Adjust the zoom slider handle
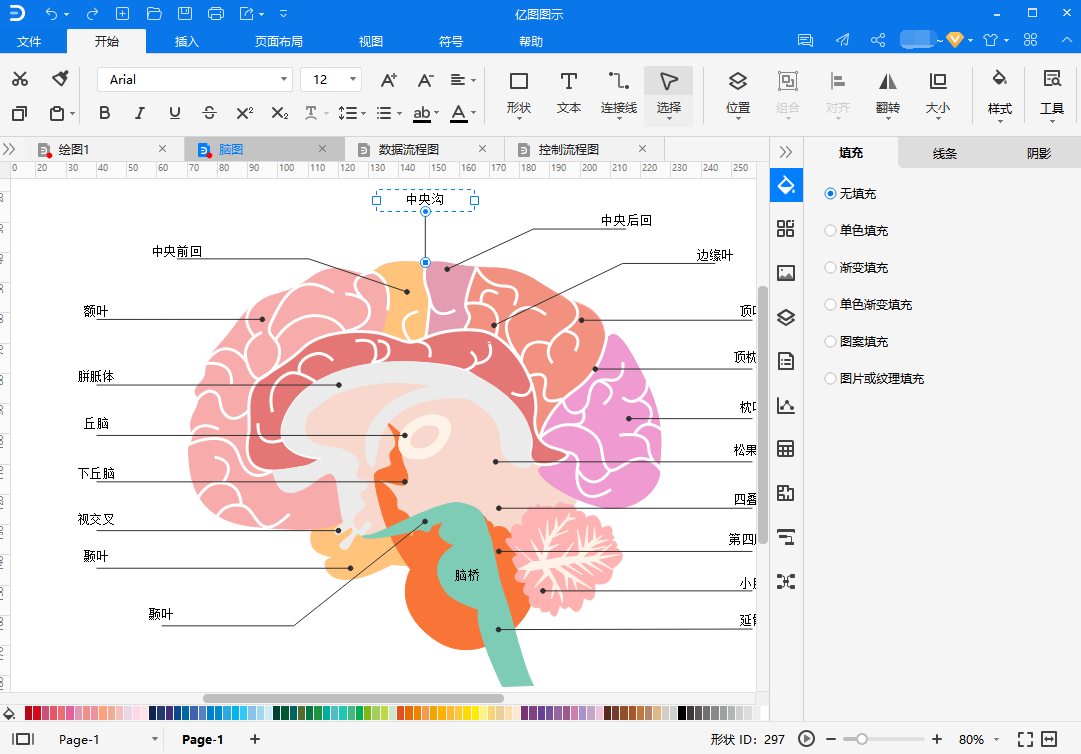This screenshot has width=1081, height=754. click(x=861, y=740)
